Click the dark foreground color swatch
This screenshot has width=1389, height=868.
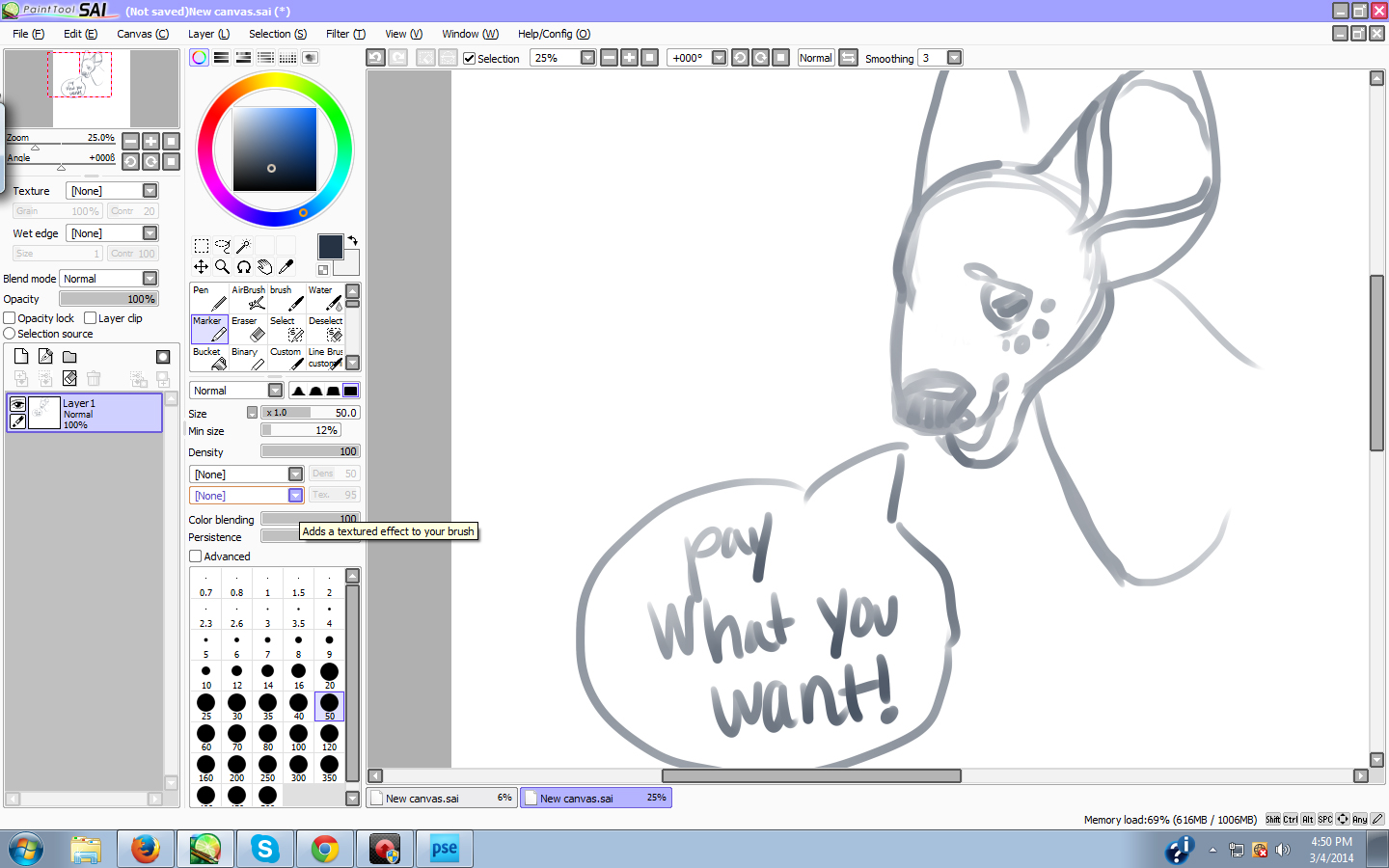click(330, 247)
